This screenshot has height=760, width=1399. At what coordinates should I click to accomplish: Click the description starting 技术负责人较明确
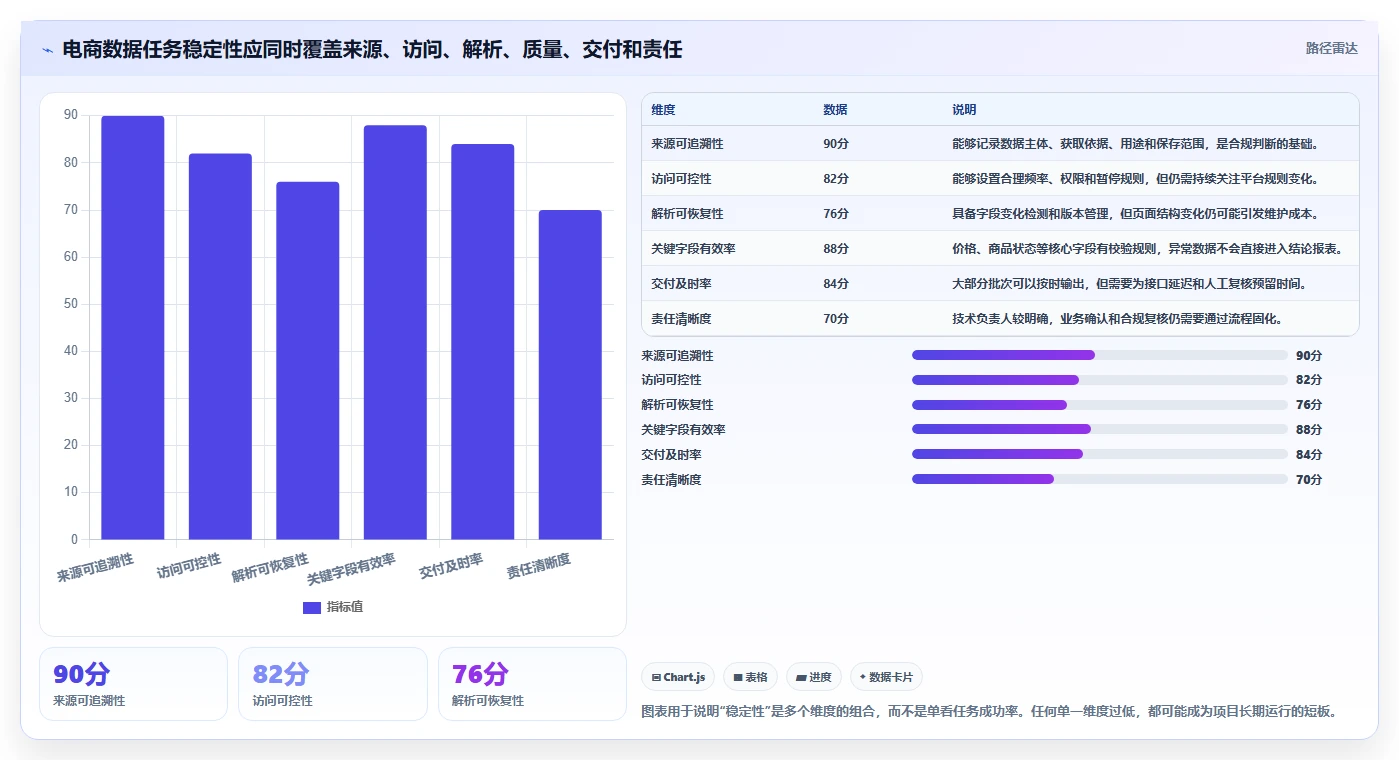1117,319
